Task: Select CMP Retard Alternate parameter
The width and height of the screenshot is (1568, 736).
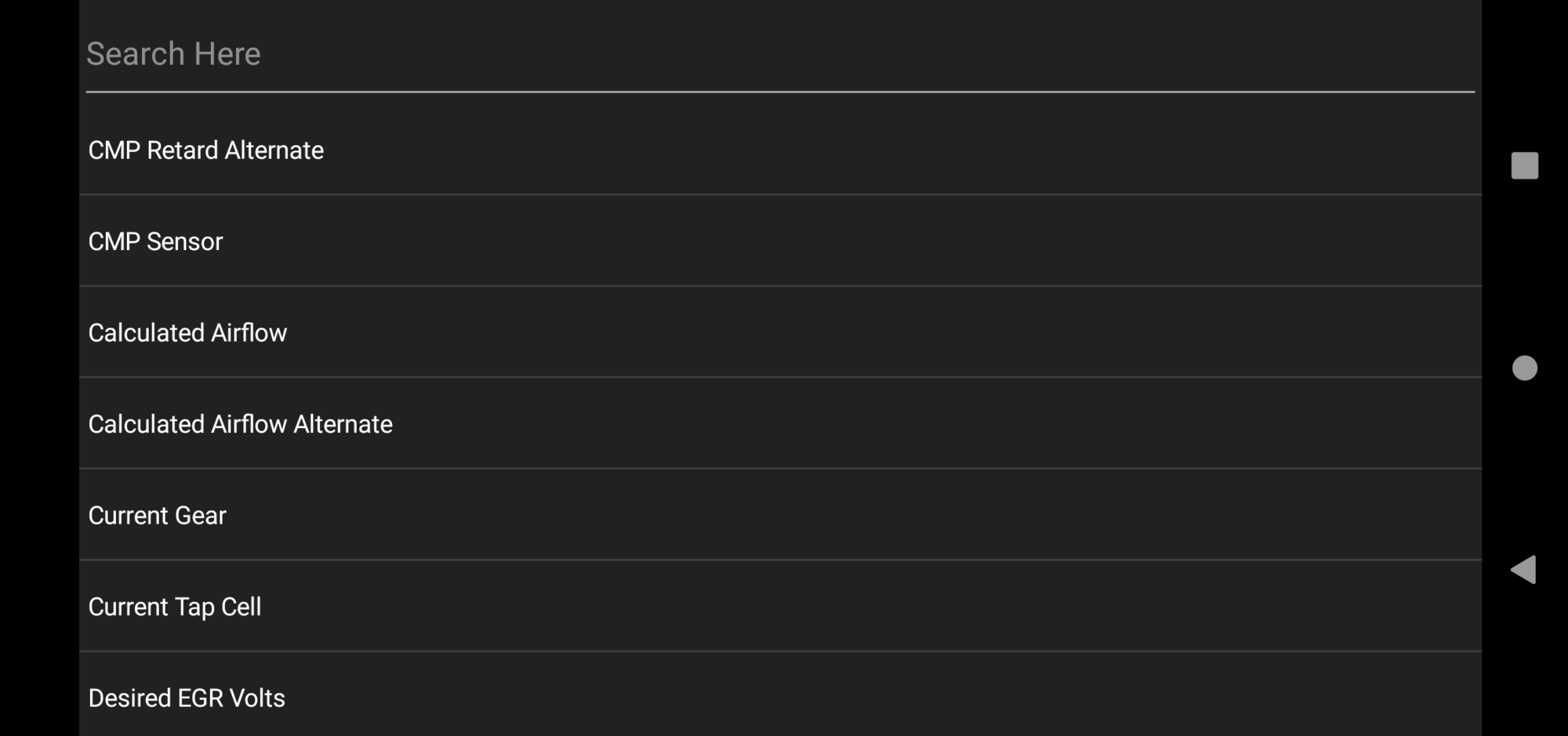Action: coord(205,150)
